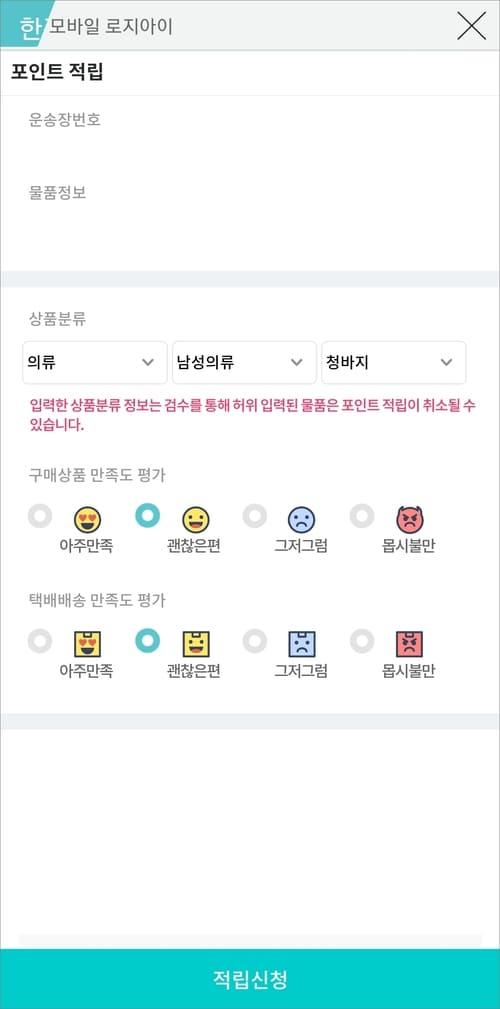500x1009 pixels.
Task: Click the blue sad face product emoji
Action: pos(301,520)
